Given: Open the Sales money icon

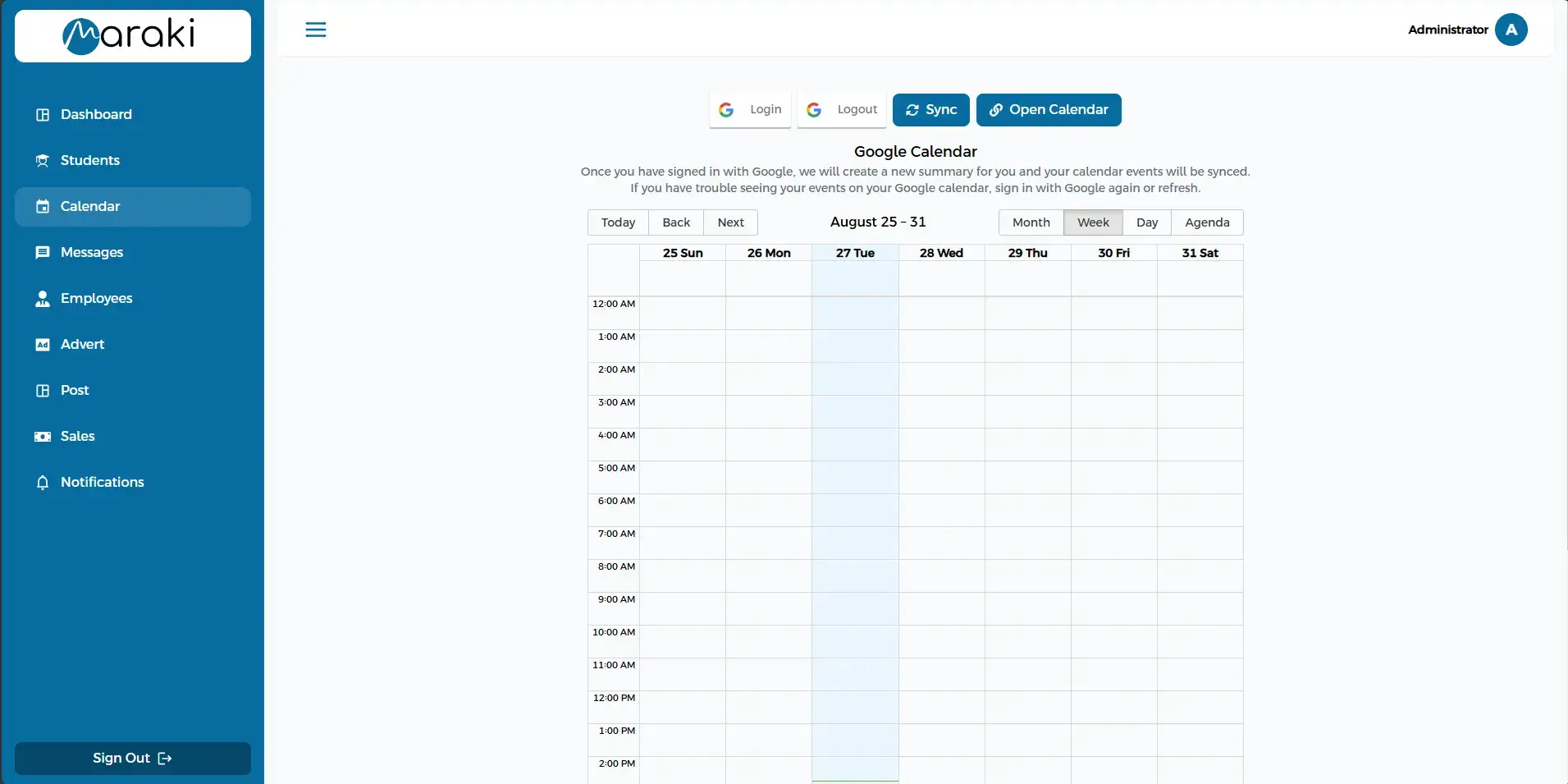Looking at the screenshot, I should click(x=43, y=437).
